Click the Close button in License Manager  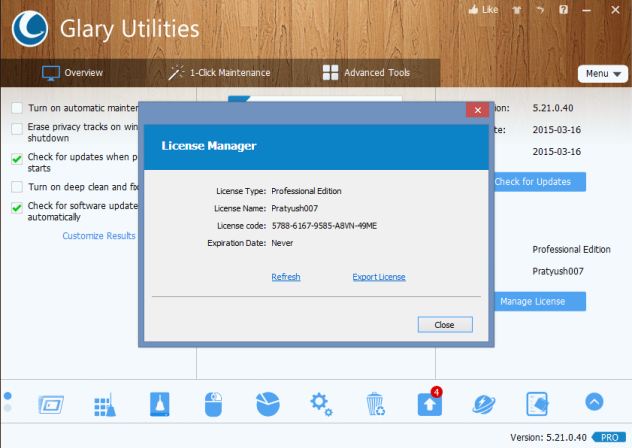coord(445,325)
